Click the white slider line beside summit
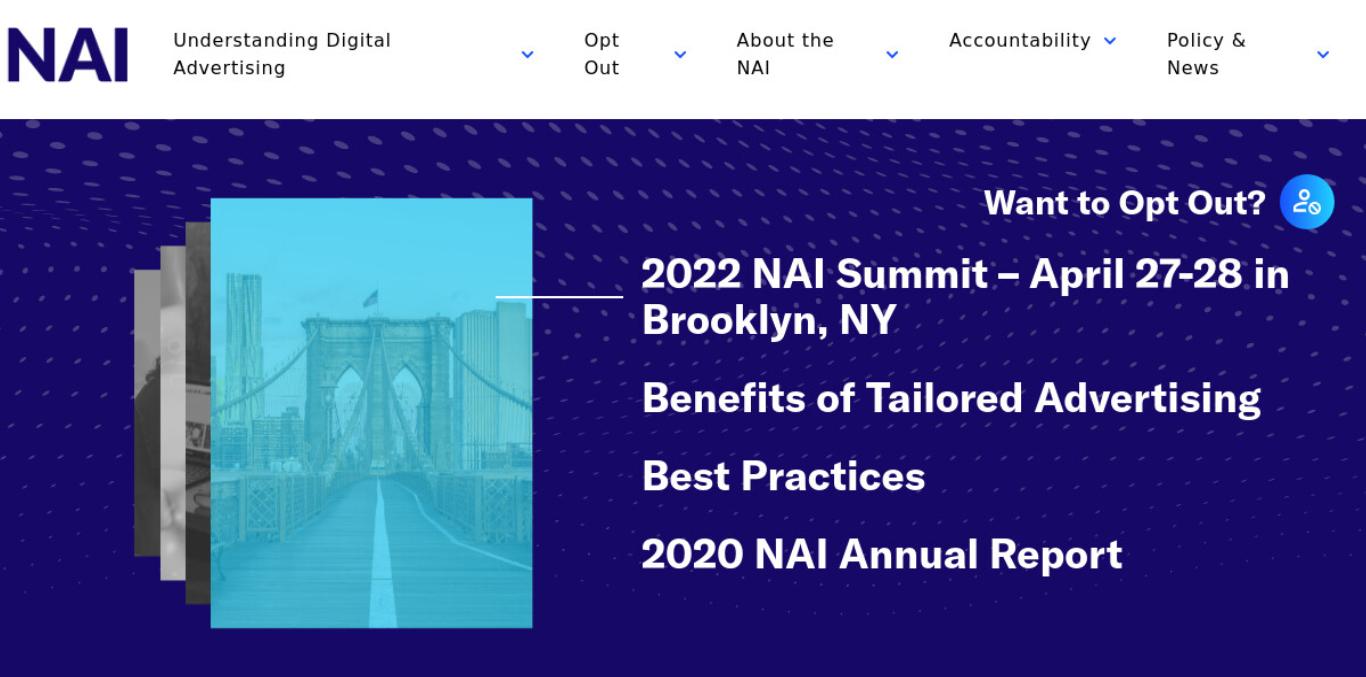1366x677 pixels. pyautogui.click(x=559, y=297)
